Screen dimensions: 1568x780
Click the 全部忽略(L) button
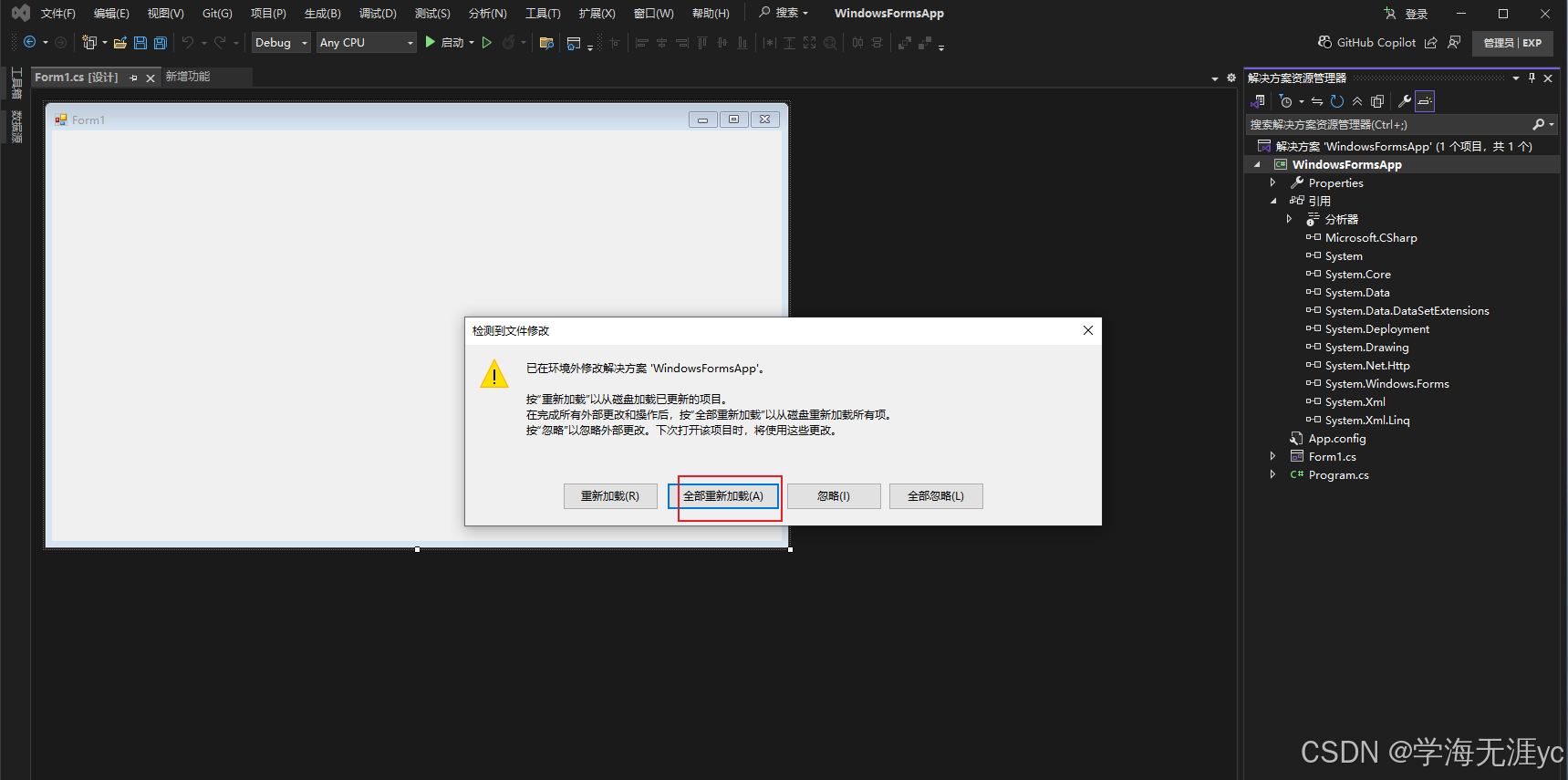pyautogui.click(x=936, y=496)
